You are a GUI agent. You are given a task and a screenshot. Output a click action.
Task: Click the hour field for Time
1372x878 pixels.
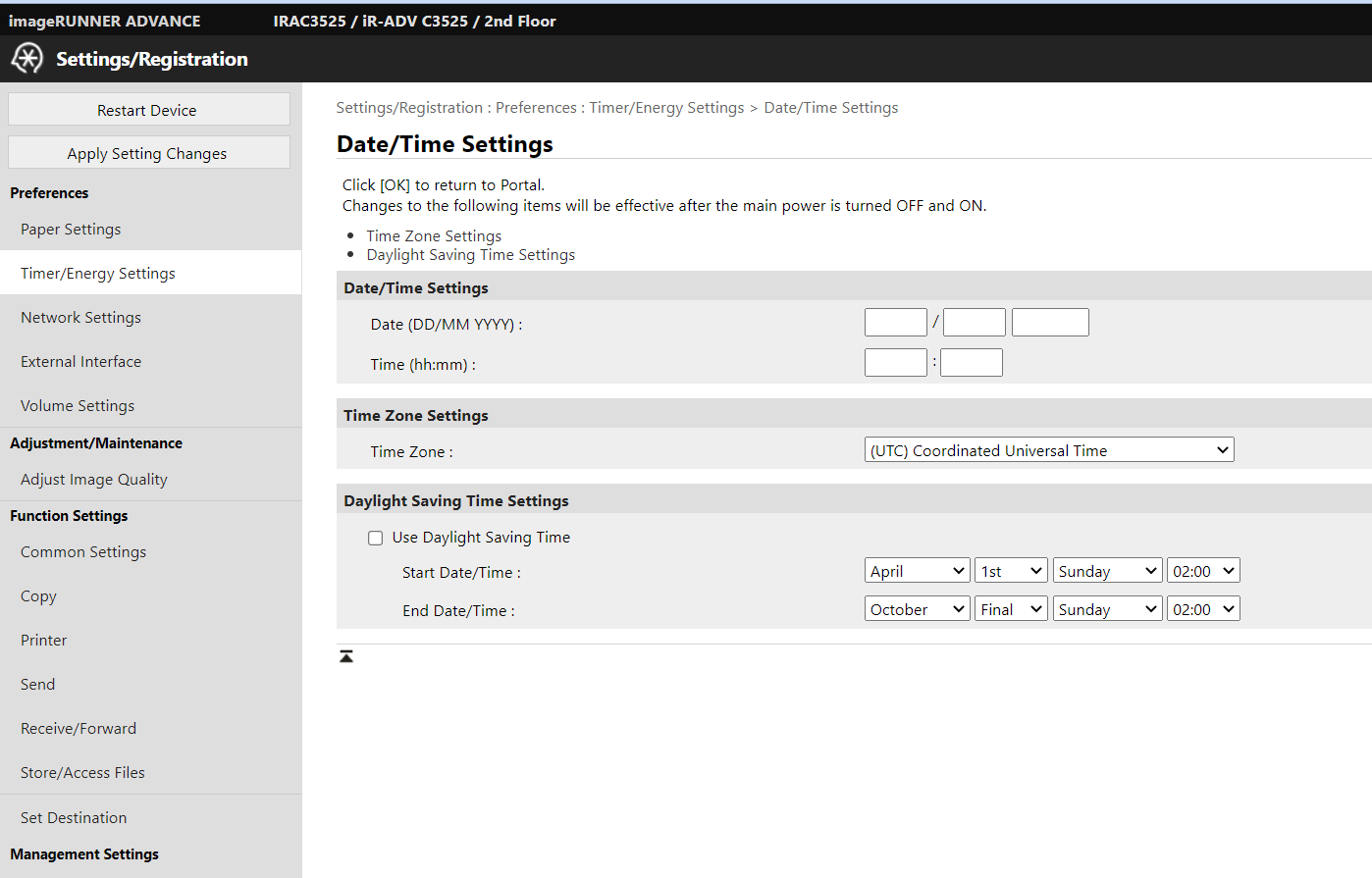coord(895,363)
